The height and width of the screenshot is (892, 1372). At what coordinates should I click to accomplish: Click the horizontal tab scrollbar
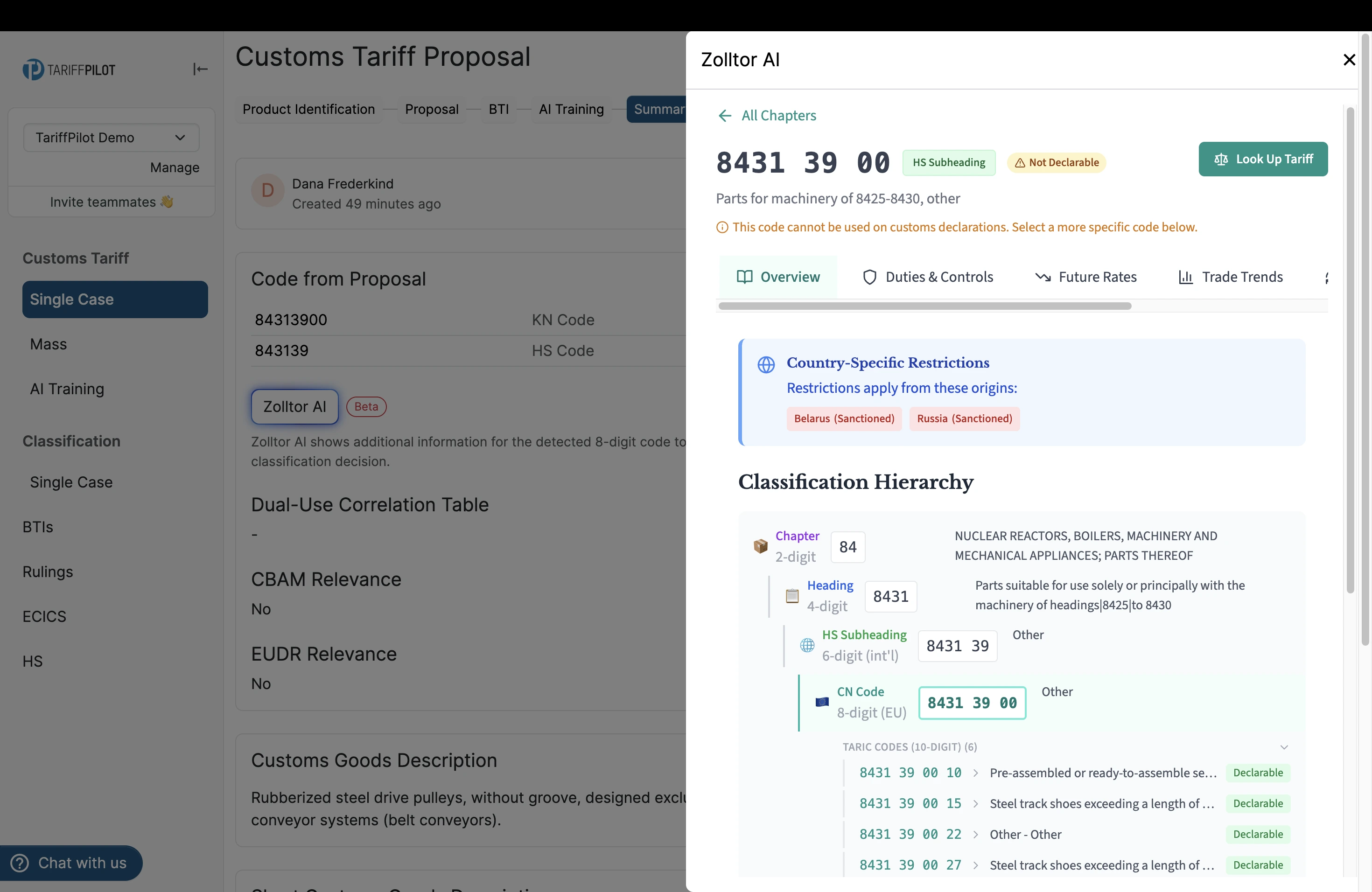coord(924,306)
